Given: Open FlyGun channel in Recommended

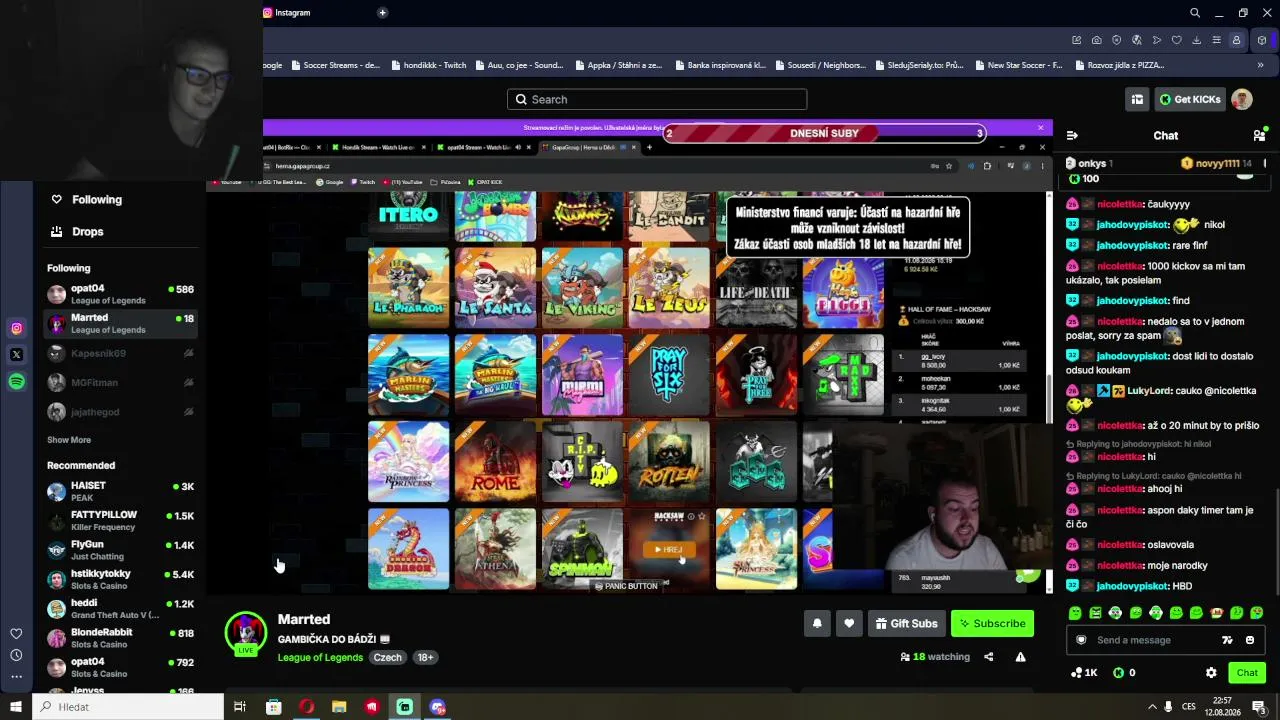Looking at the screenshot, I should point(121,550).
